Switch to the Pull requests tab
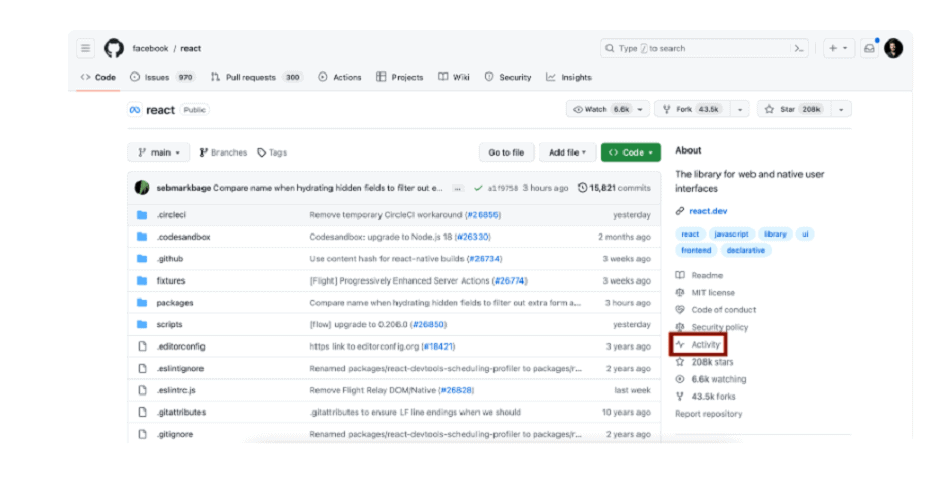 point(256,77)
